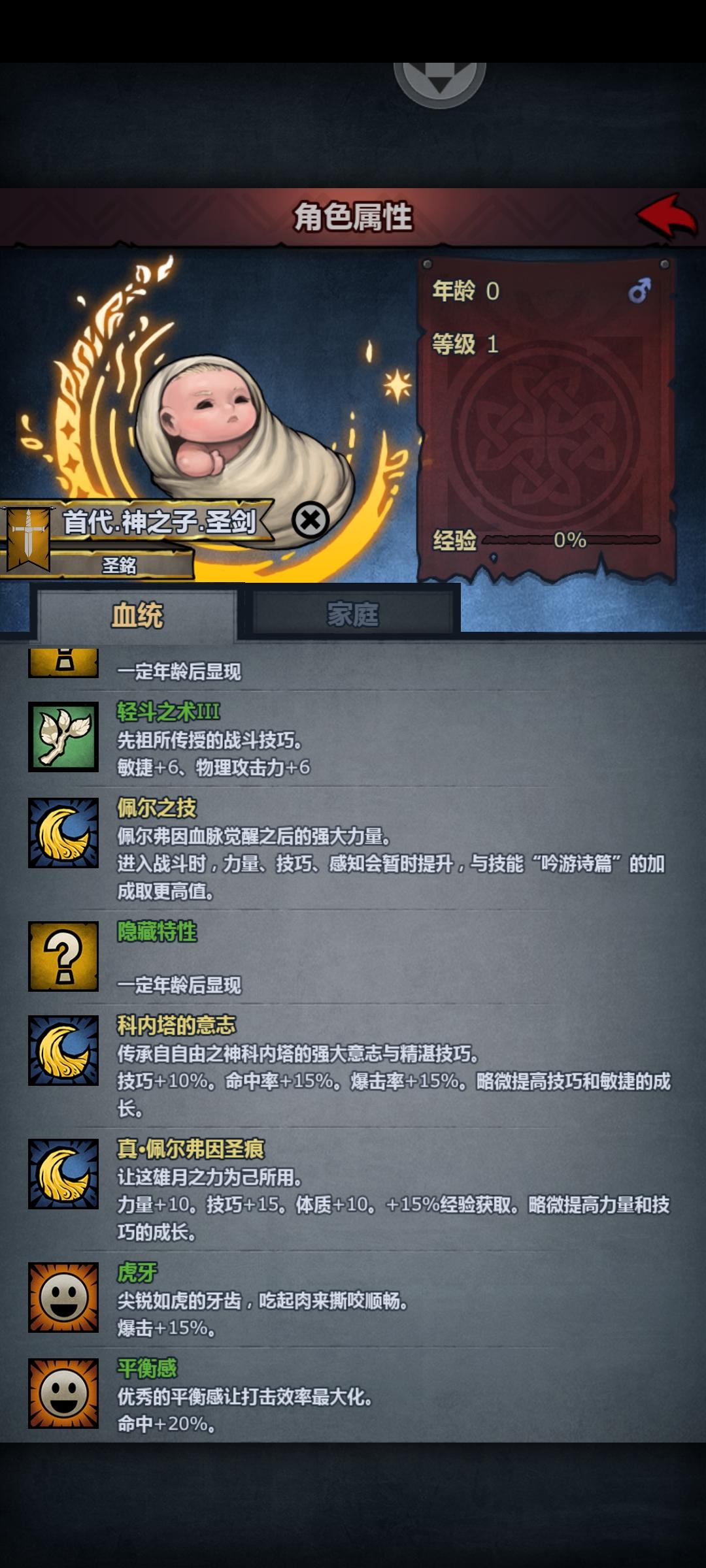
Task: Click the round X button beside the character name
Action: pos(311,520)
